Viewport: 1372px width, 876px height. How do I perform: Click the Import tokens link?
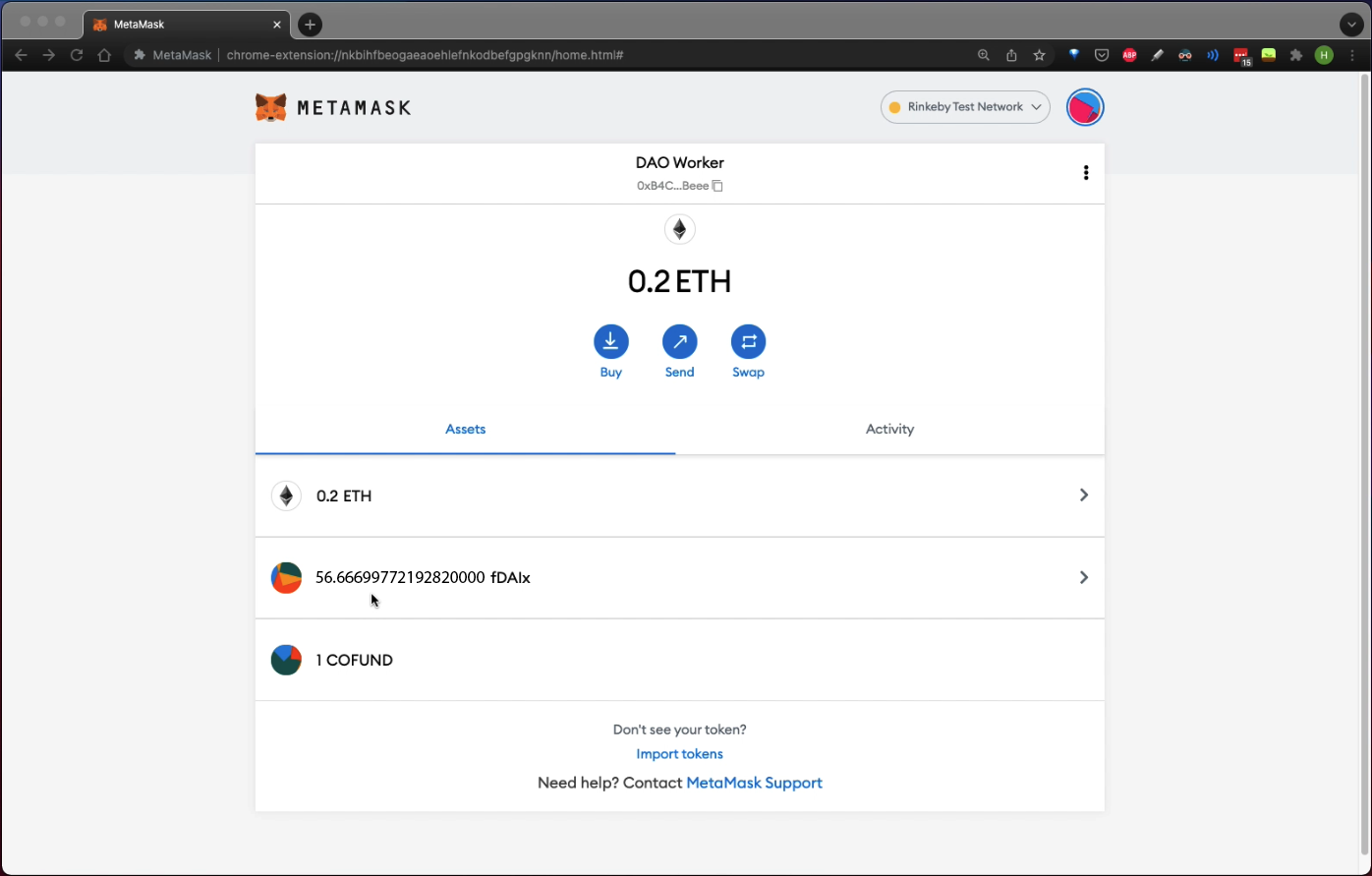pos(680,754)
